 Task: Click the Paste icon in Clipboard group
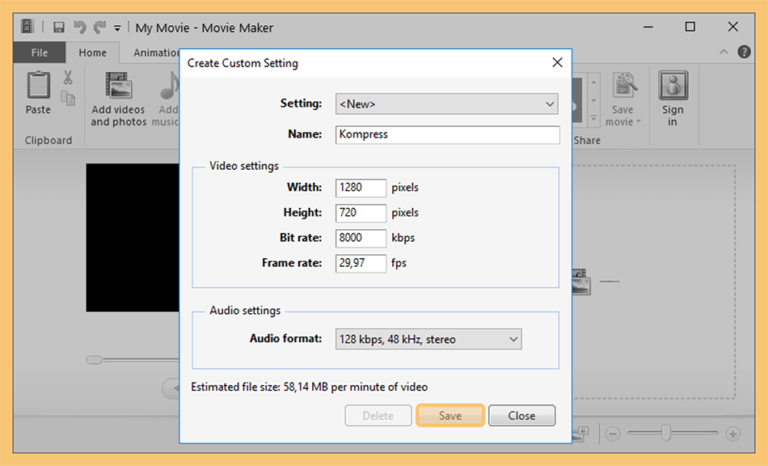click(38, 85)
